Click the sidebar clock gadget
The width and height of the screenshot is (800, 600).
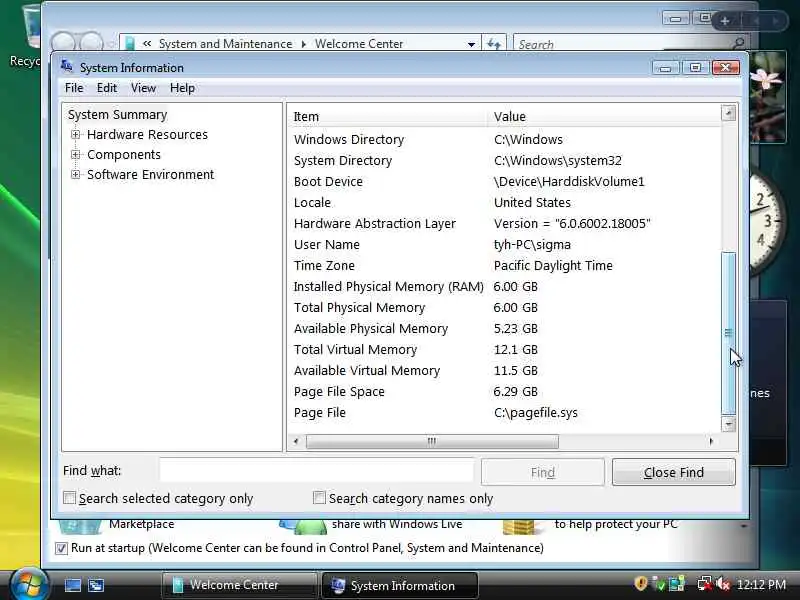(767, 222)
